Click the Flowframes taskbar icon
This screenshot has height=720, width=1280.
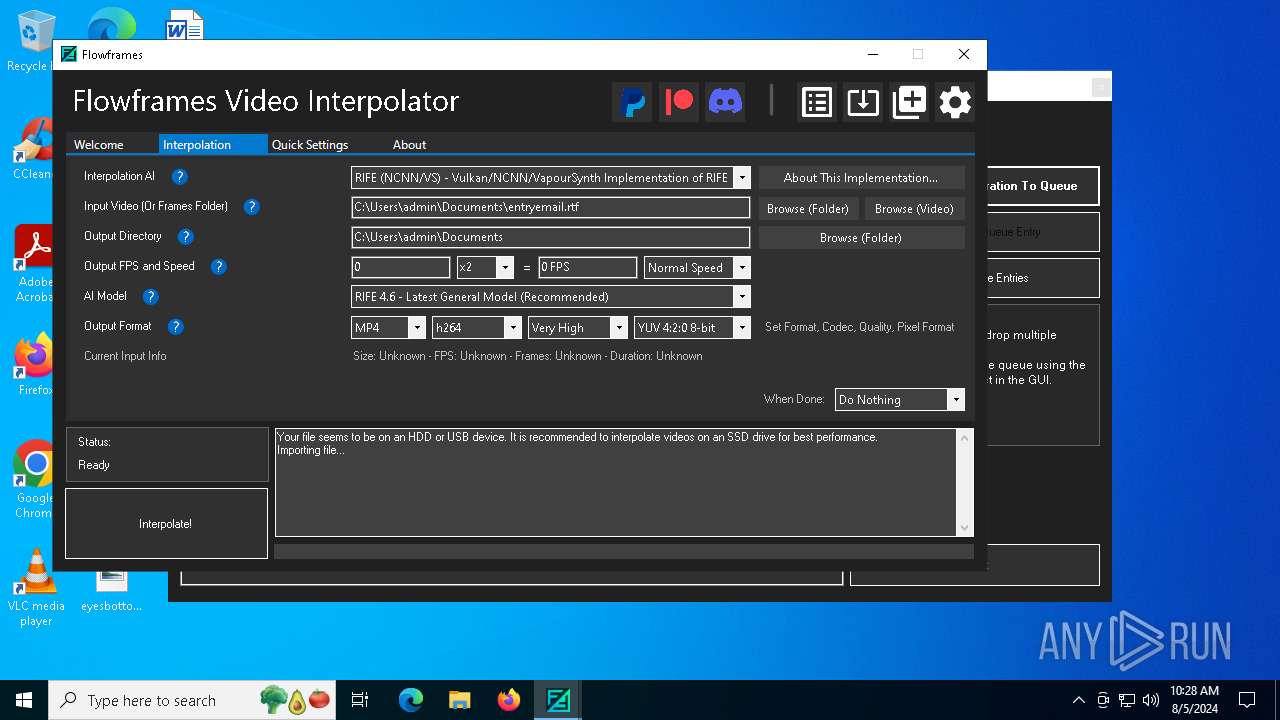click(557, 700)
